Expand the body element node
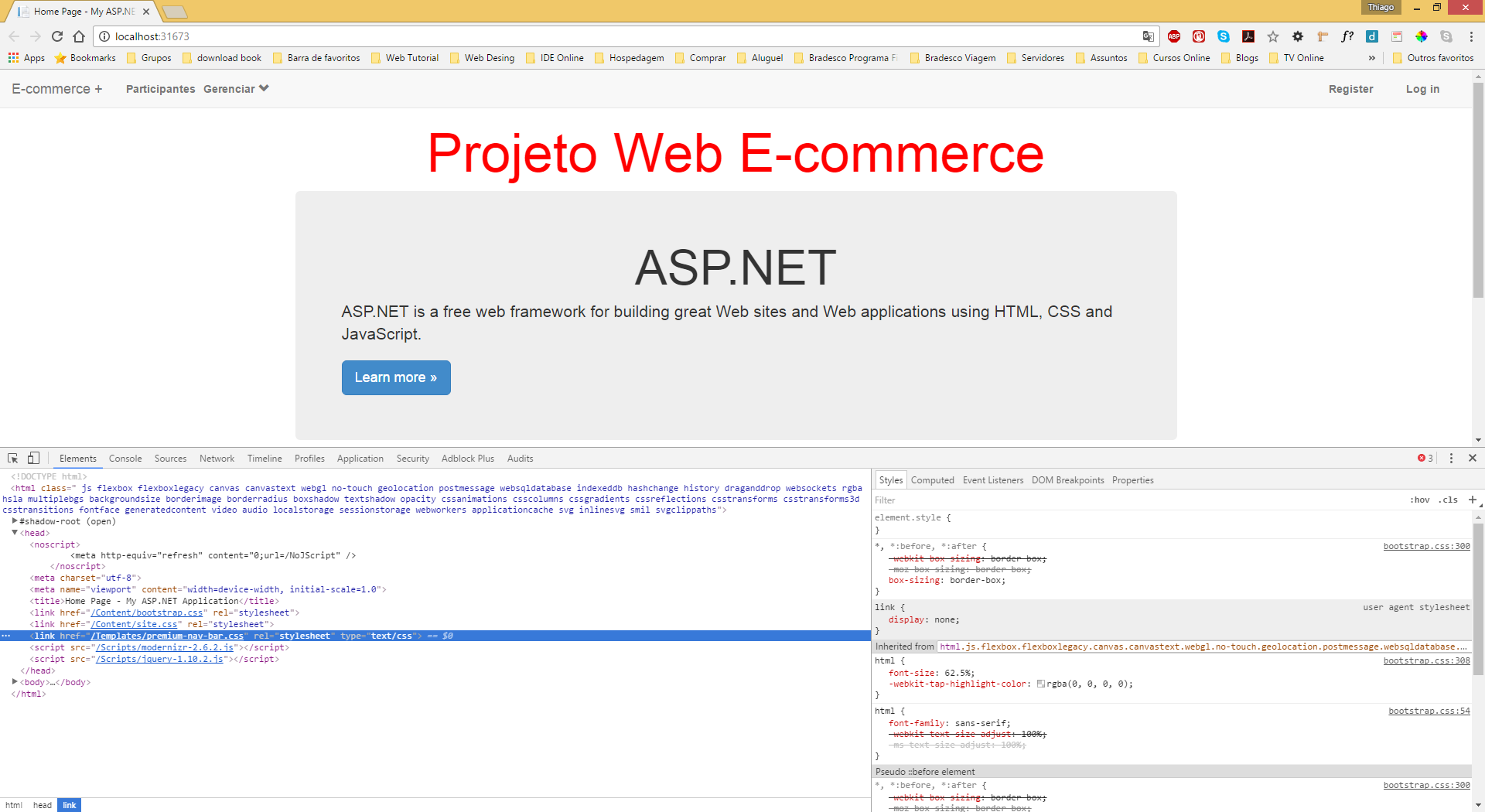The image size is (1485, 812). pos(15,682)
